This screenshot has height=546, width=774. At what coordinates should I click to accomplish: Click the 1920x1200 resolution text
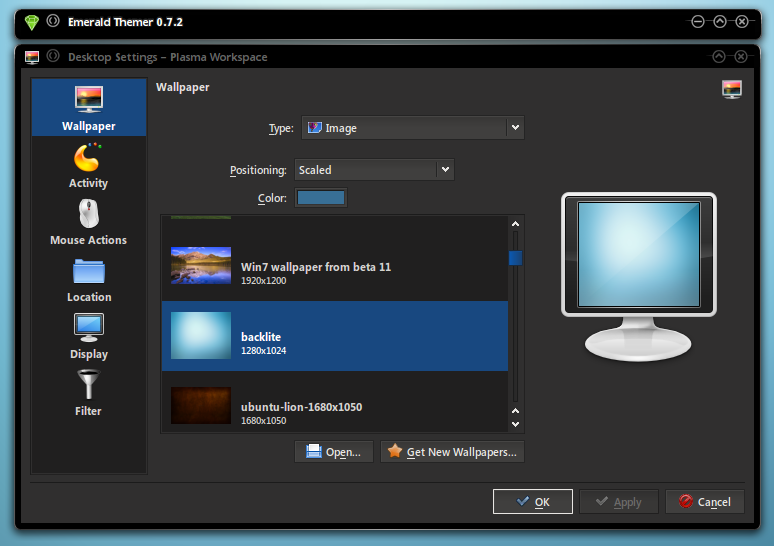(x=264, y=281)
